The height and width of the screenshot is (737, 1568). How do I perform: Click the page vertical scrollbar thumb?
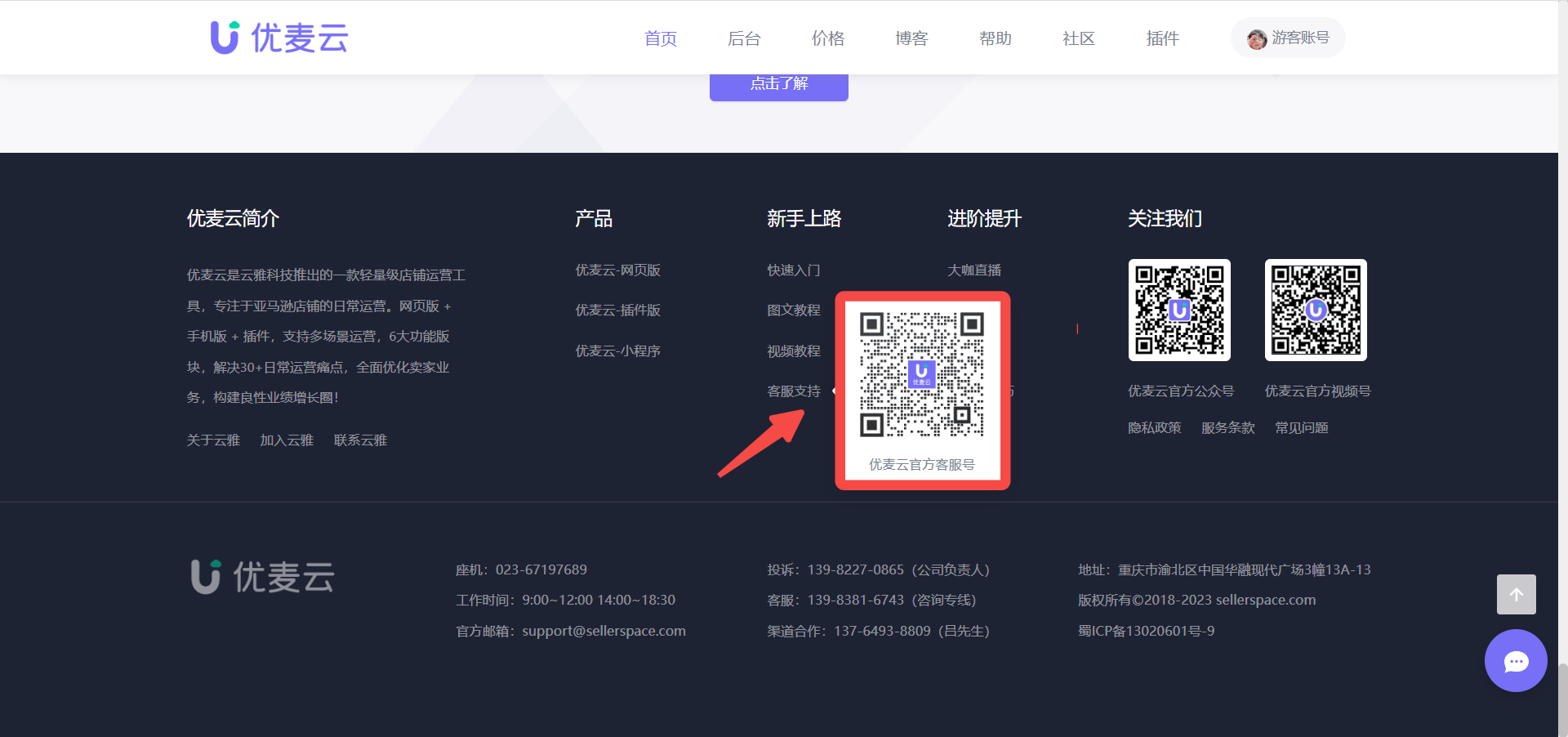(1562, 699)
